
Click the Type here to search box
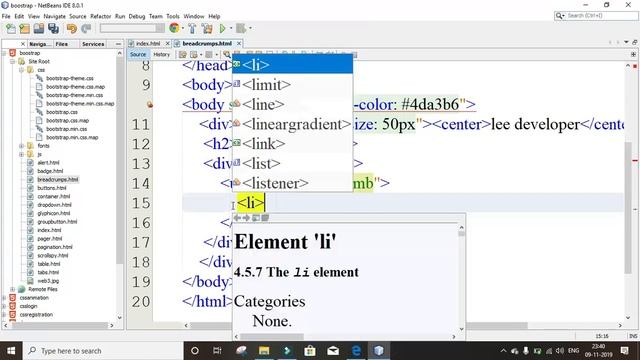click(102, 351)
